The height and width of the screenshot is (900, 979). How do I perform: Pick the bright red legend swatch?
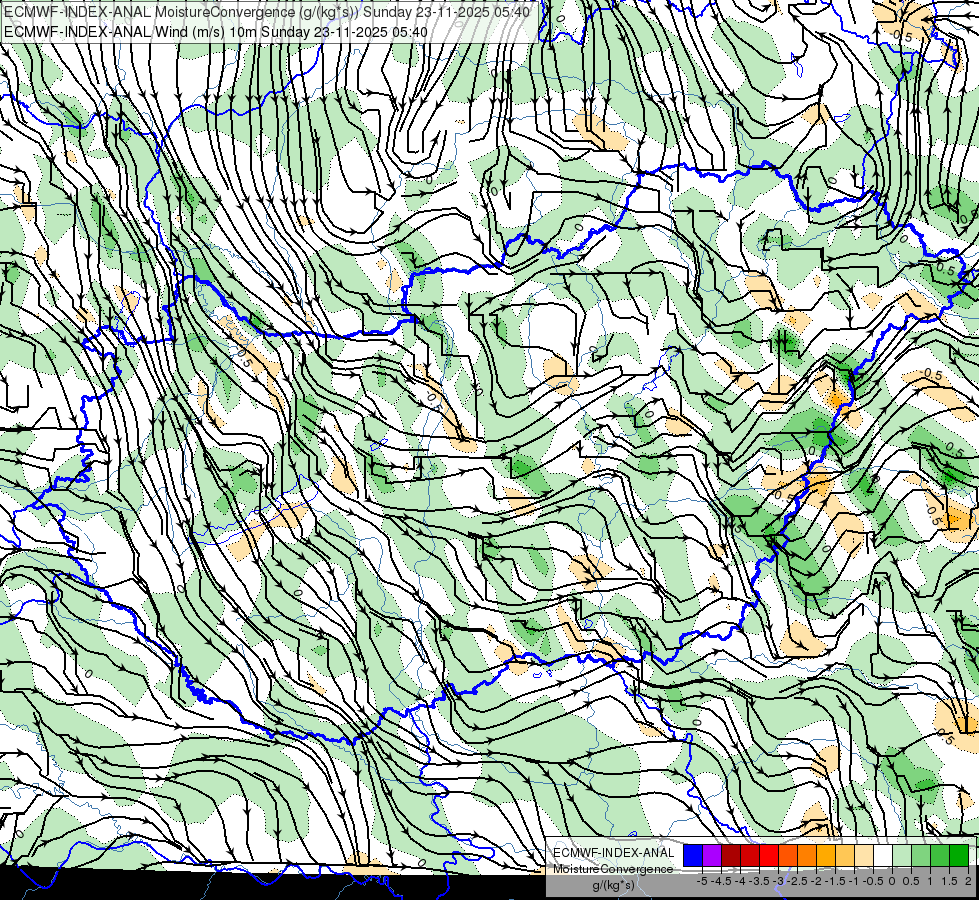(769, 856)
